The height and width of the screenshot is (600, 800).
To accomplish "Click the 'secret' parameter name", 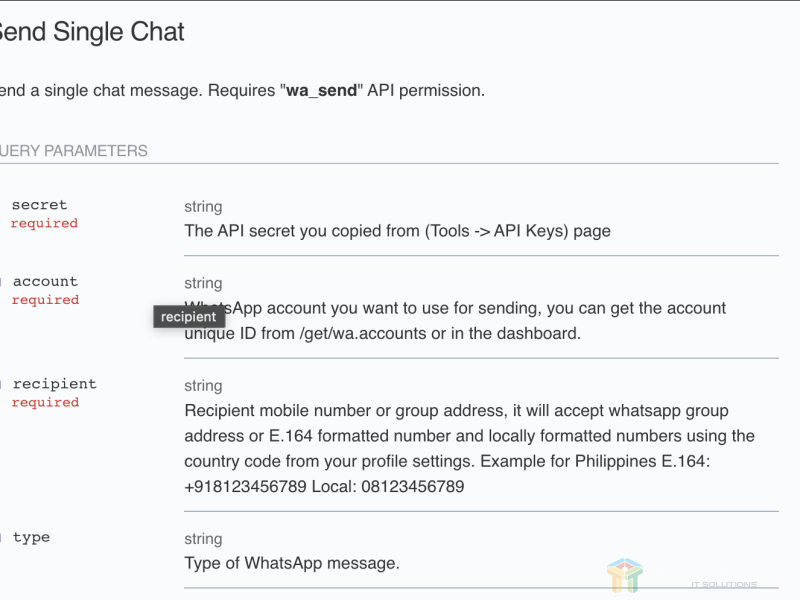I will pyautogui.click(x=39, y=205).
